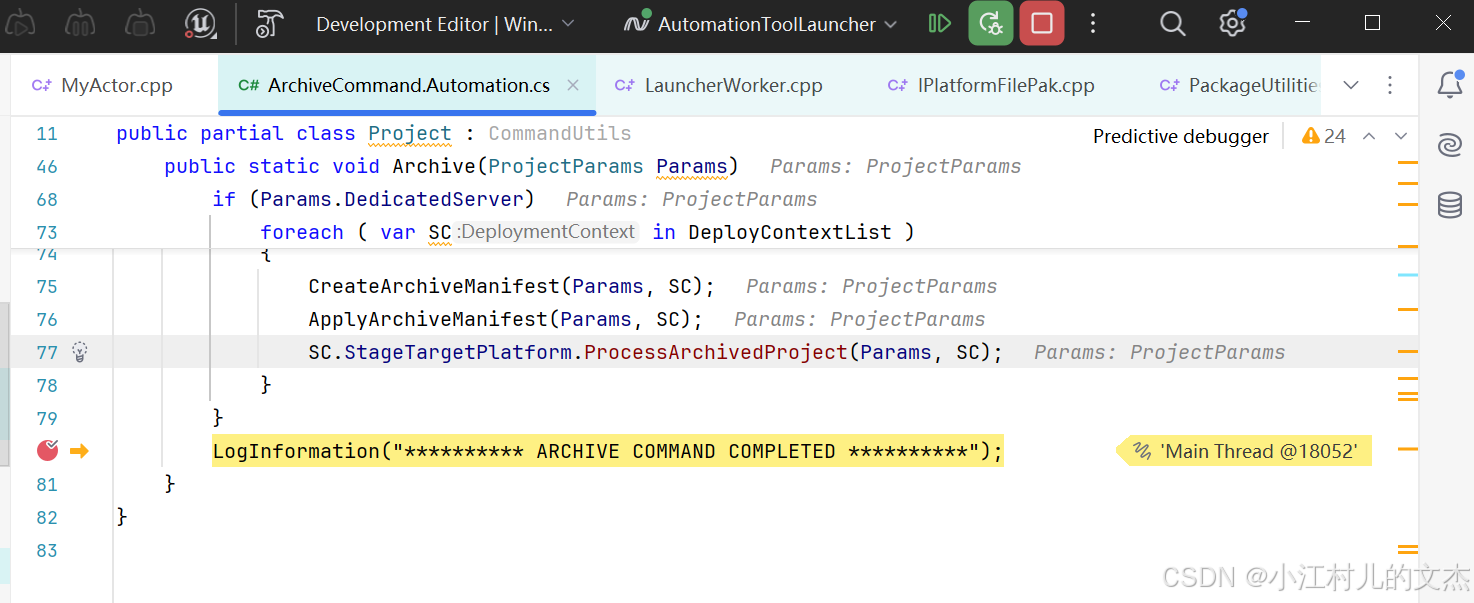Stop the debug session with red button
The height and width of the screenshot is (603, 1474).
(x=1042, y=24)
